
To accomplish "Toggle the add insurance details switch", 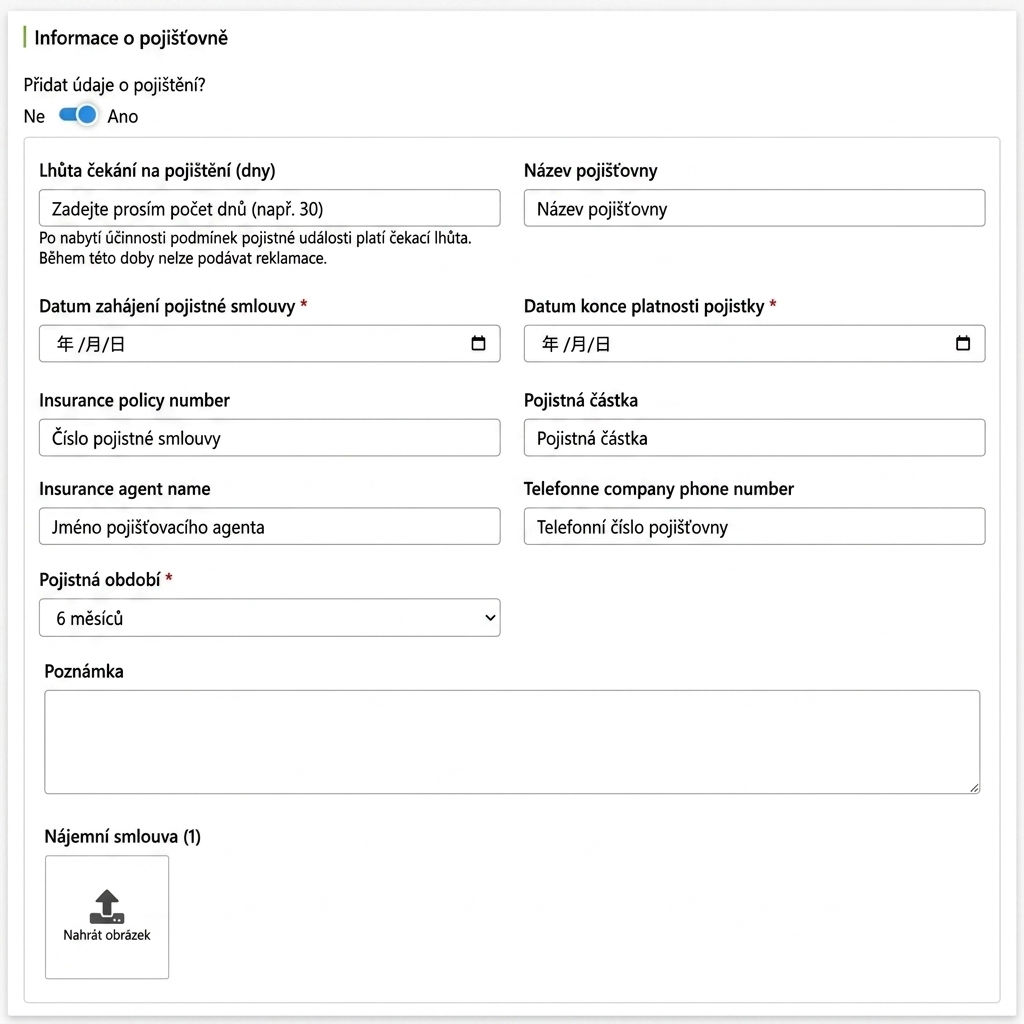I will click(x=78, y=115).
